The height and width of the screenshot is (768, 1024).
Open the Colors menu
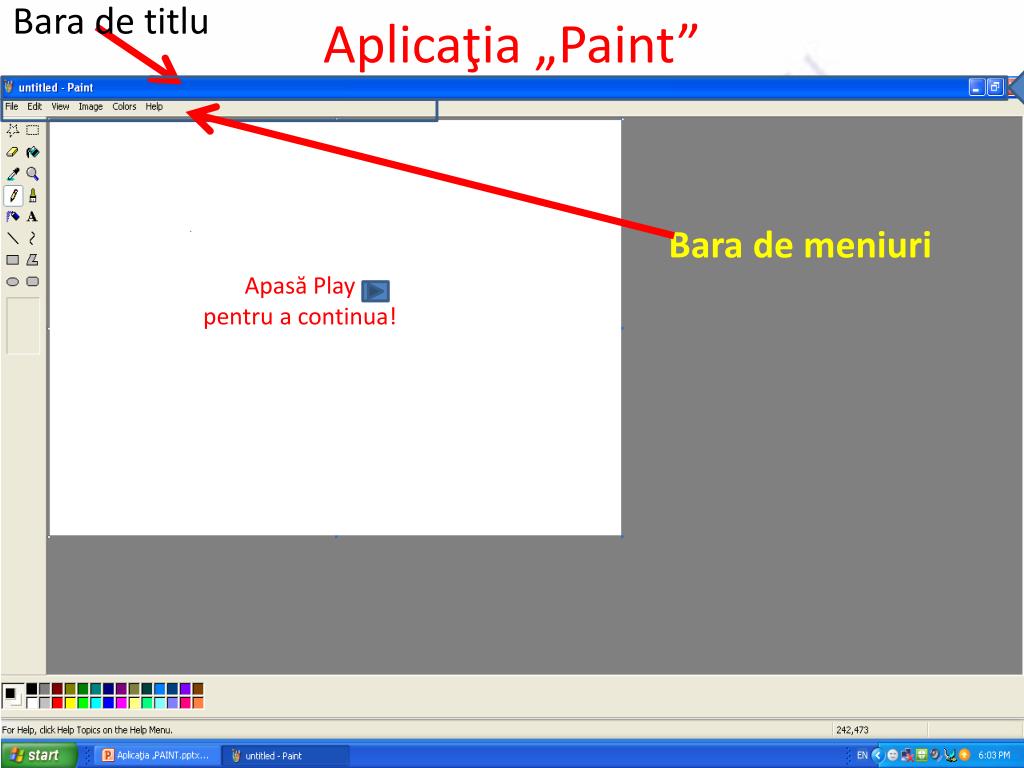tap(124, 106)
